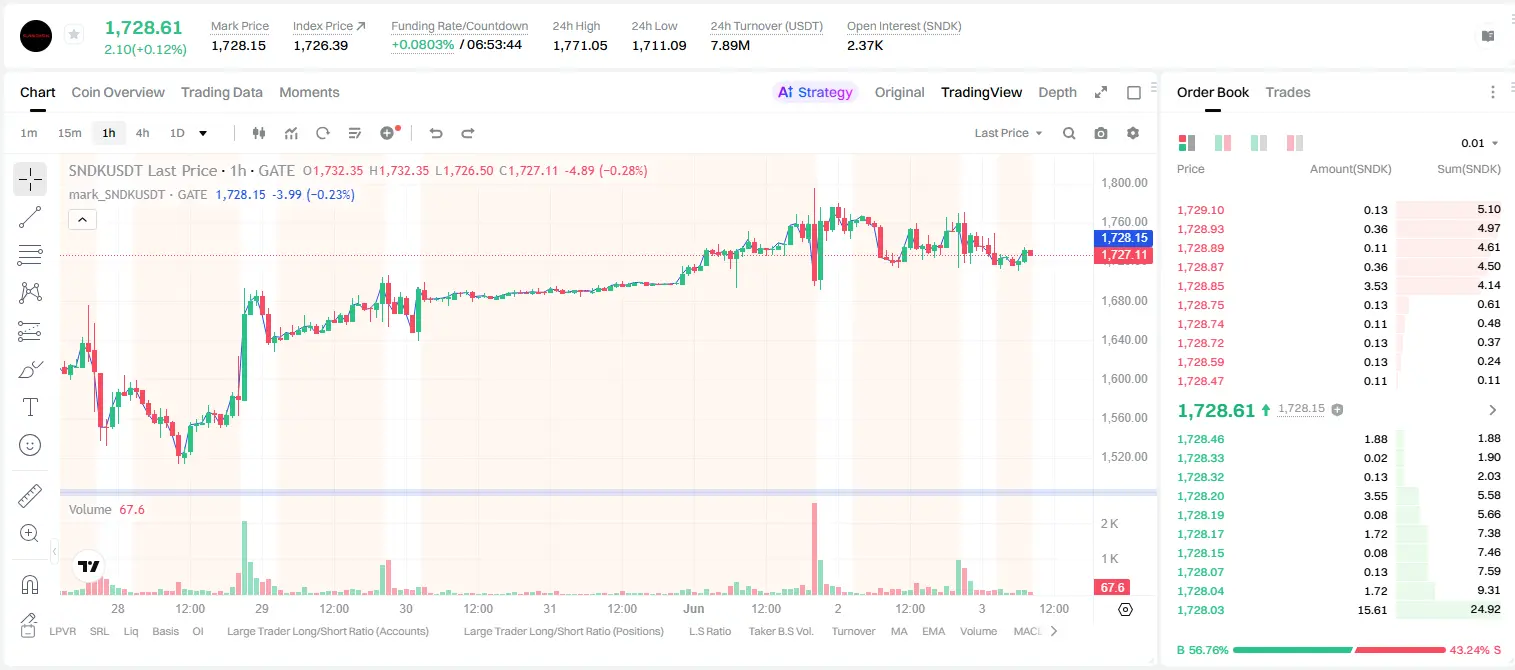Toggle the magnet snap mode
Viewport: 1515px width, 670px height.
pos(30,584)
